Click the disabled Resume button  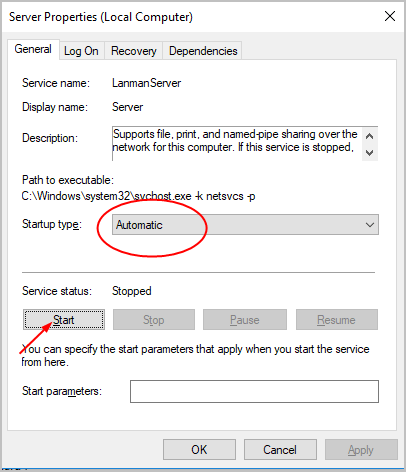click(337, 320)
